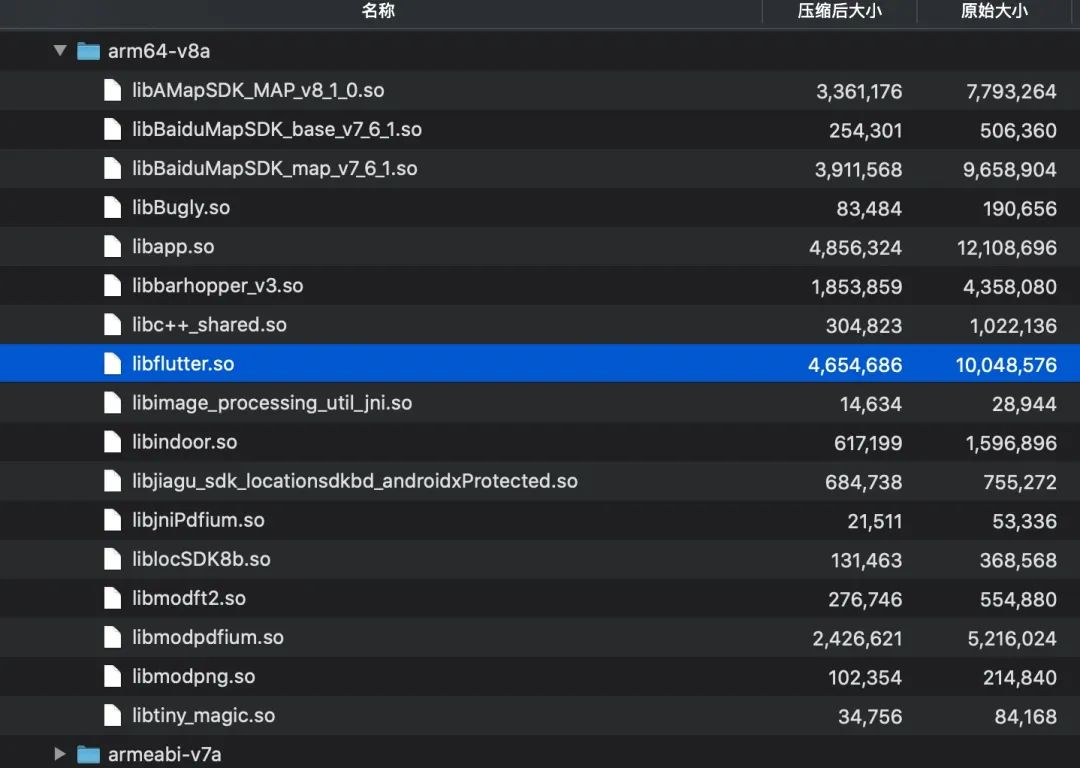Screen dimensions: 1080x768
Task: Select file name libBaiduMapSDK_base_v7_6_1.so
Action: (277, 129)
